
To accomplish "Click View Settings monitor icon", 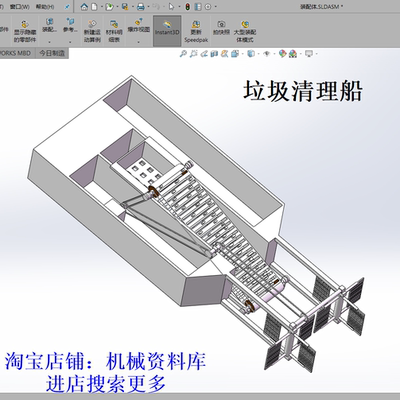I will click(x=309, y=54).
